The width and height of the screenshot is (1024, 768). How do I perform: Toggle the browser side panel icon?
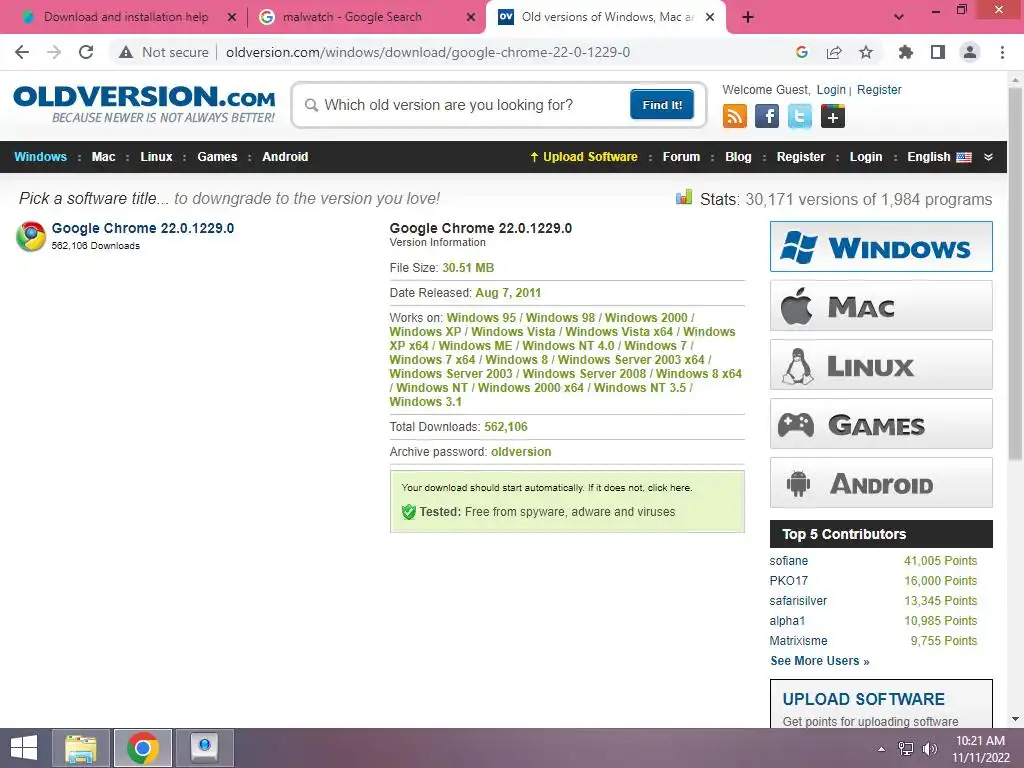938,52
